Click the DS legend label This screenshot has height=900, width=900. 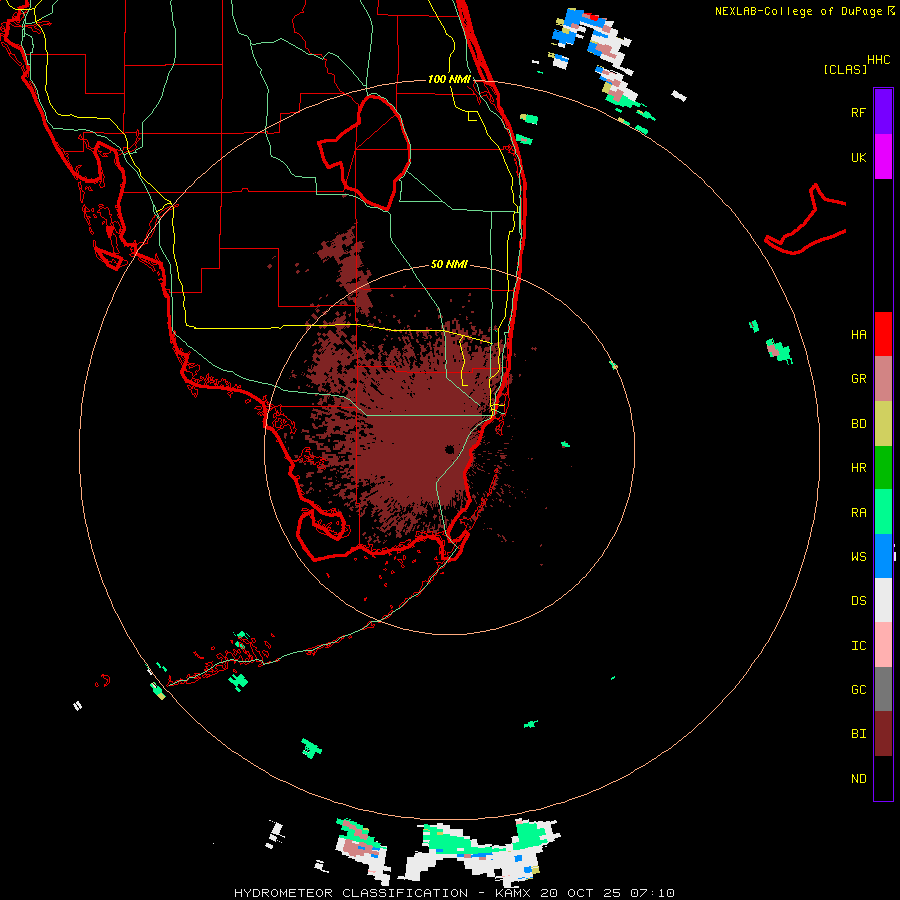click(x=858, y=600)
